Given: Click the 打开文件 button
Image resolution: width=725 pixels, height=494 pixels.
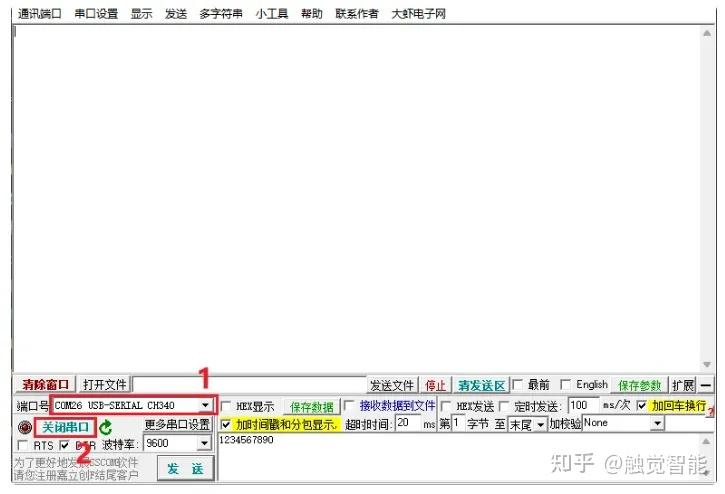Looking at the screenshot, I should pos(104,384).
